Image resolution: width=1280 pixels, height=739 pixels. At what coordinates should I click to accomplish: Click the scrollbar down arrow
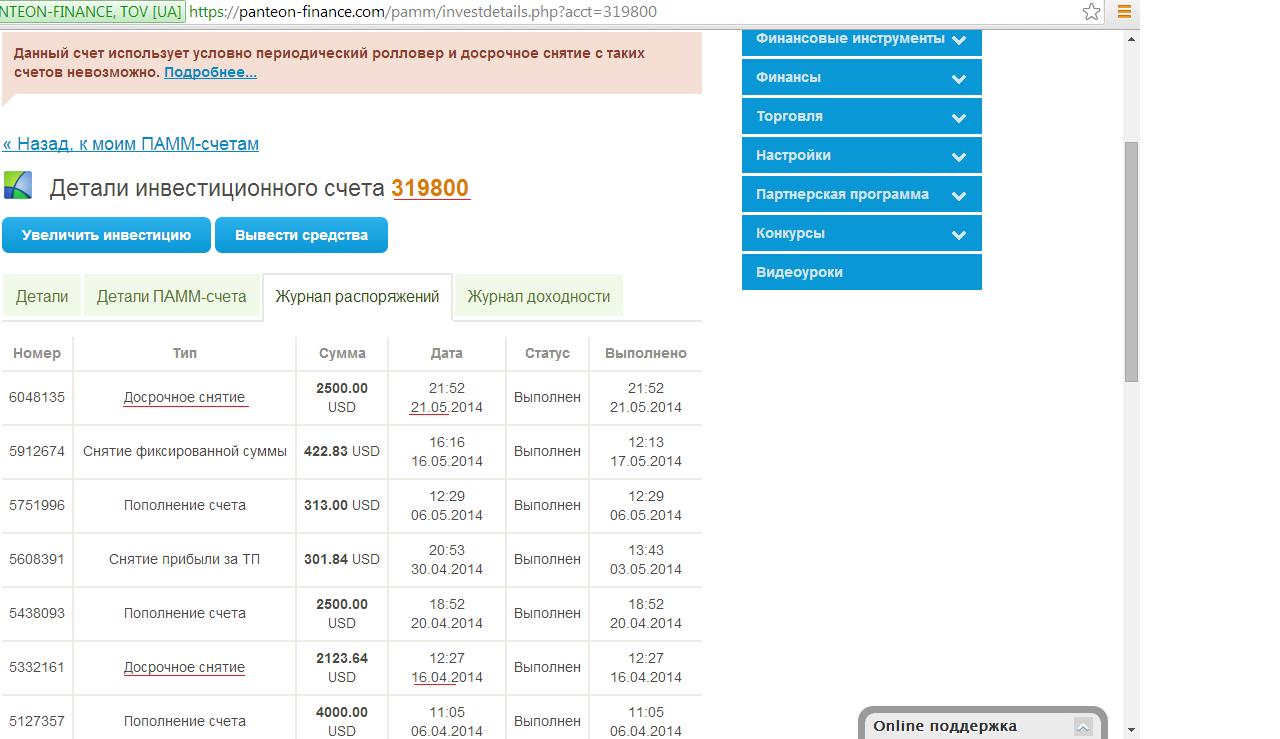(x=1131, y=730)
